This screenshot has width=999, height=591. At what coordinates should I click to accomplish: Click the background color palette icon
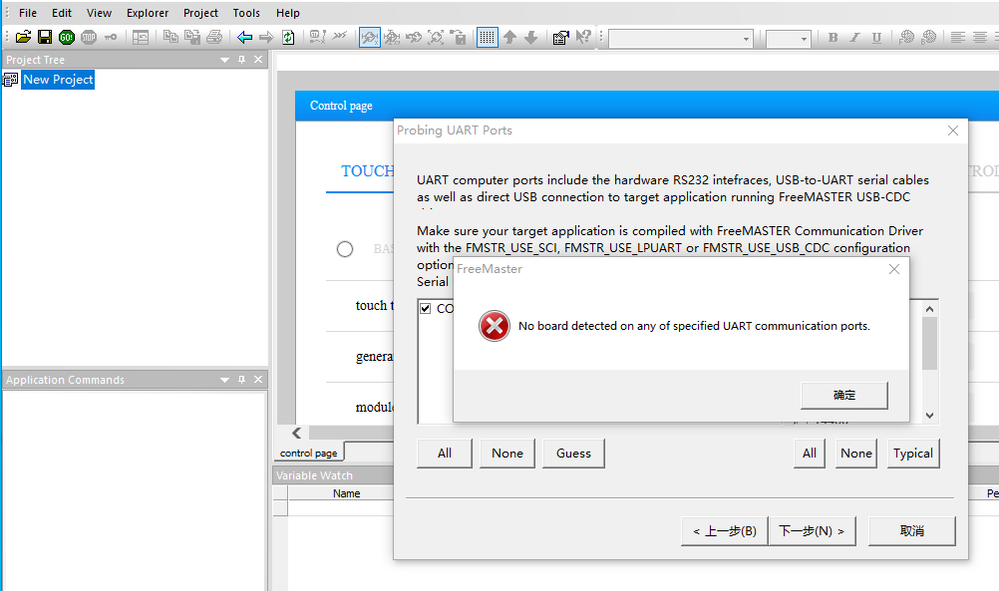928,38
